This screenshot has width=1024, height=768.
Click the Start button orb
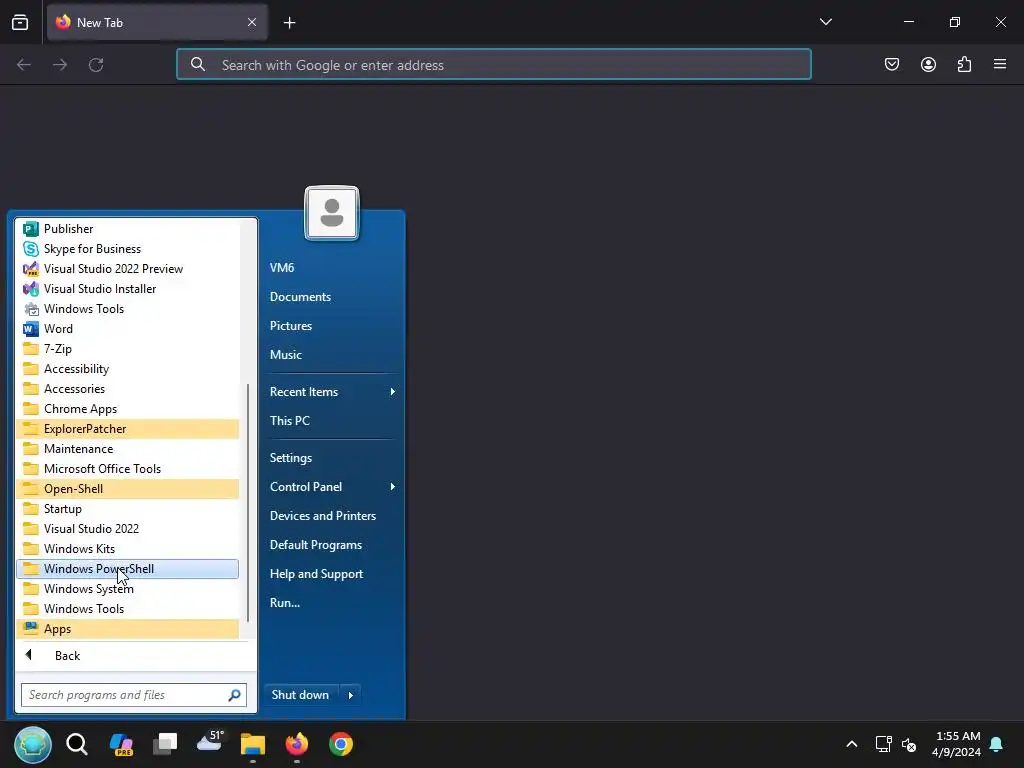pyautogui.click(x=33, y=744)
